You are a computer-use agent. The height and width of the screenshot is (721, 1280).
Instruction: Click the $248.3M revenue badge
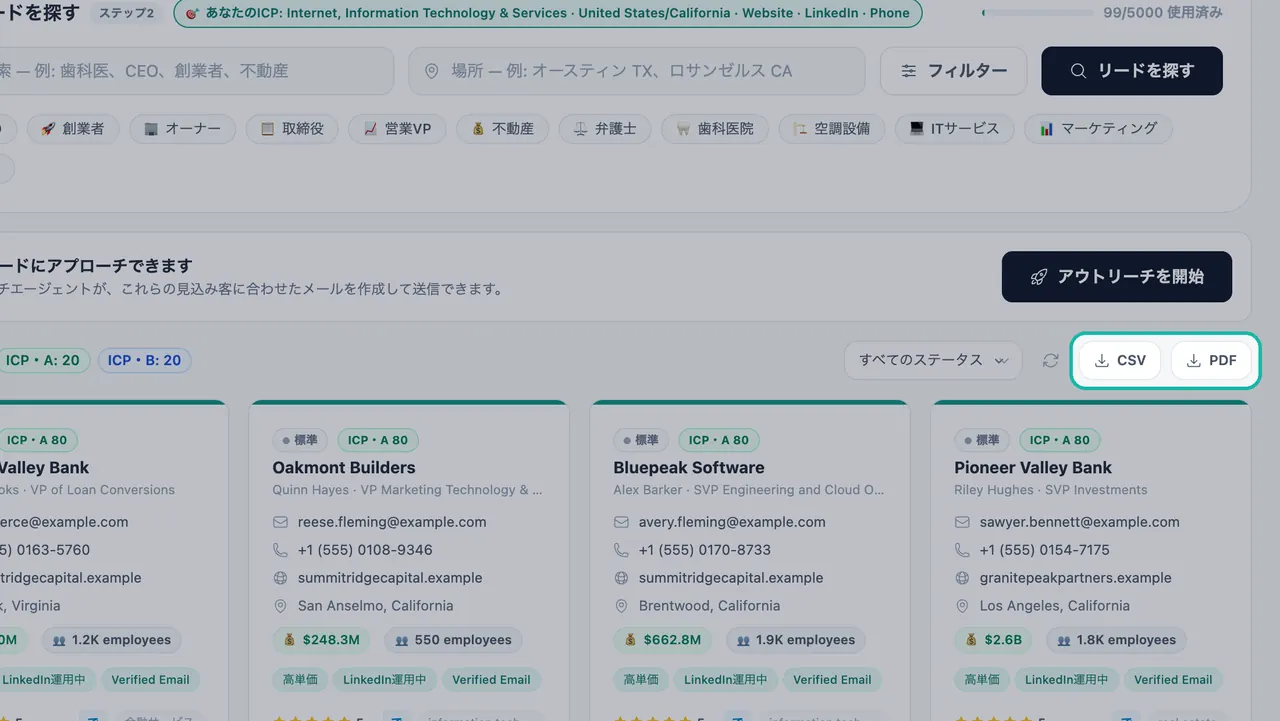tap(323, 640)
